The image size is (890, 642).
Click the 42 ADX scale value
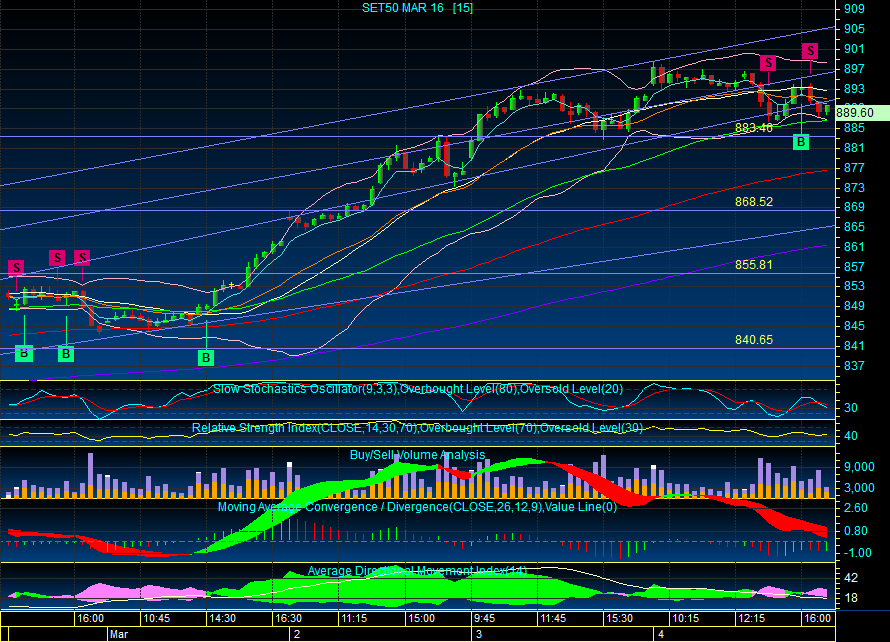[x=851, y=578]
